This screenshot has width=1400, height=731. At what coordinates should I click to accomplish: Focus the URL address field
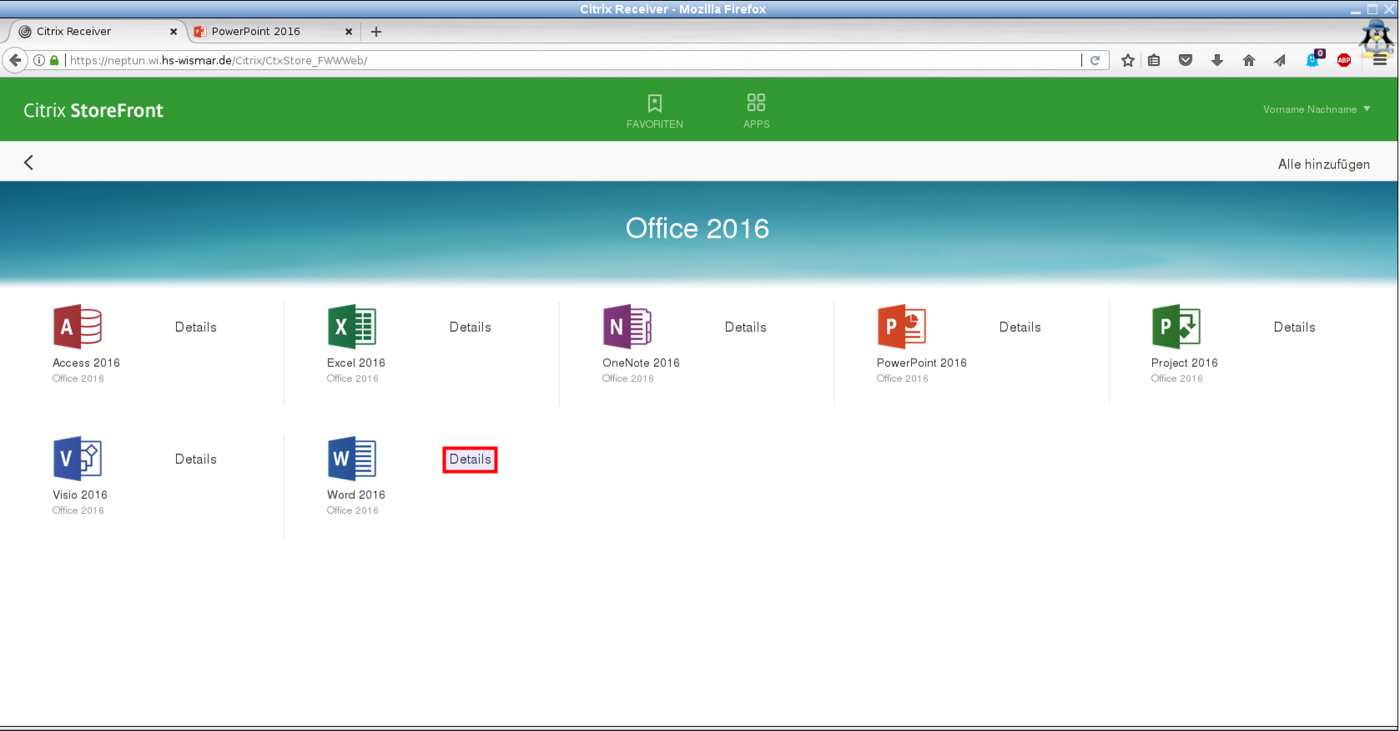click(x=570, y=60)
